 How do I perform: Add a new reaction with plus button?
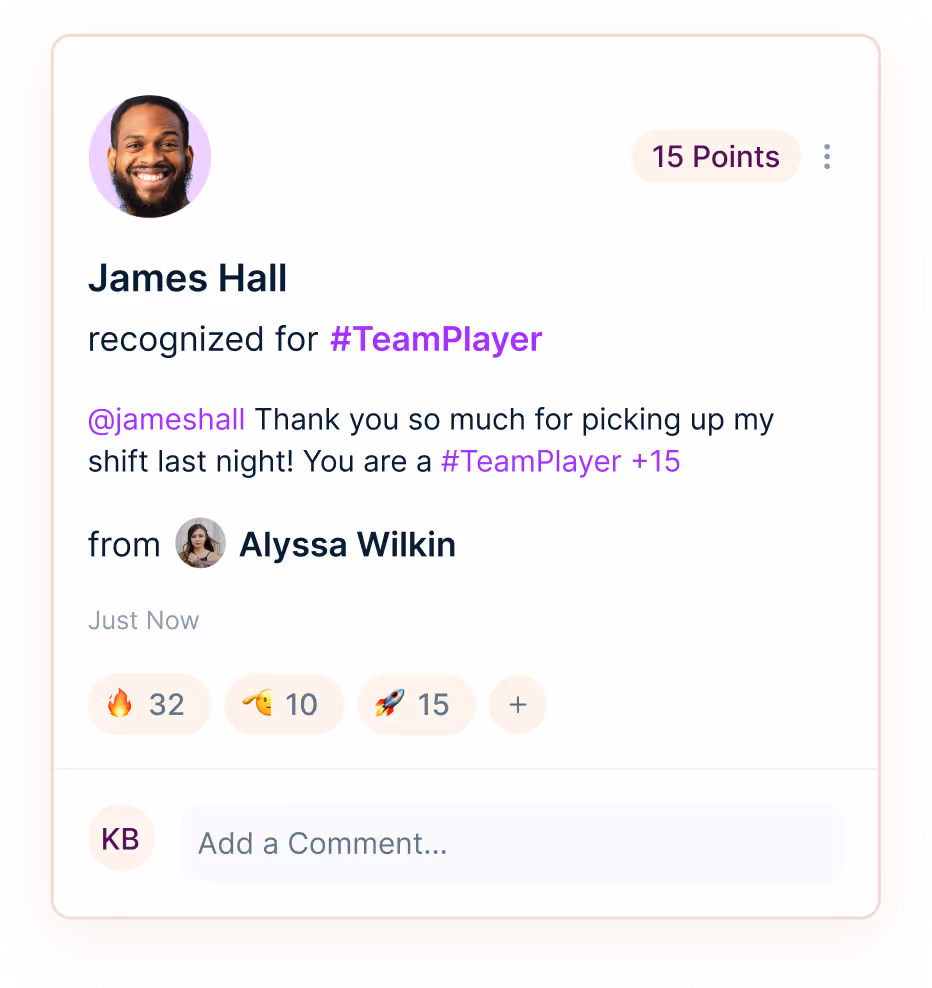[518, 704]
